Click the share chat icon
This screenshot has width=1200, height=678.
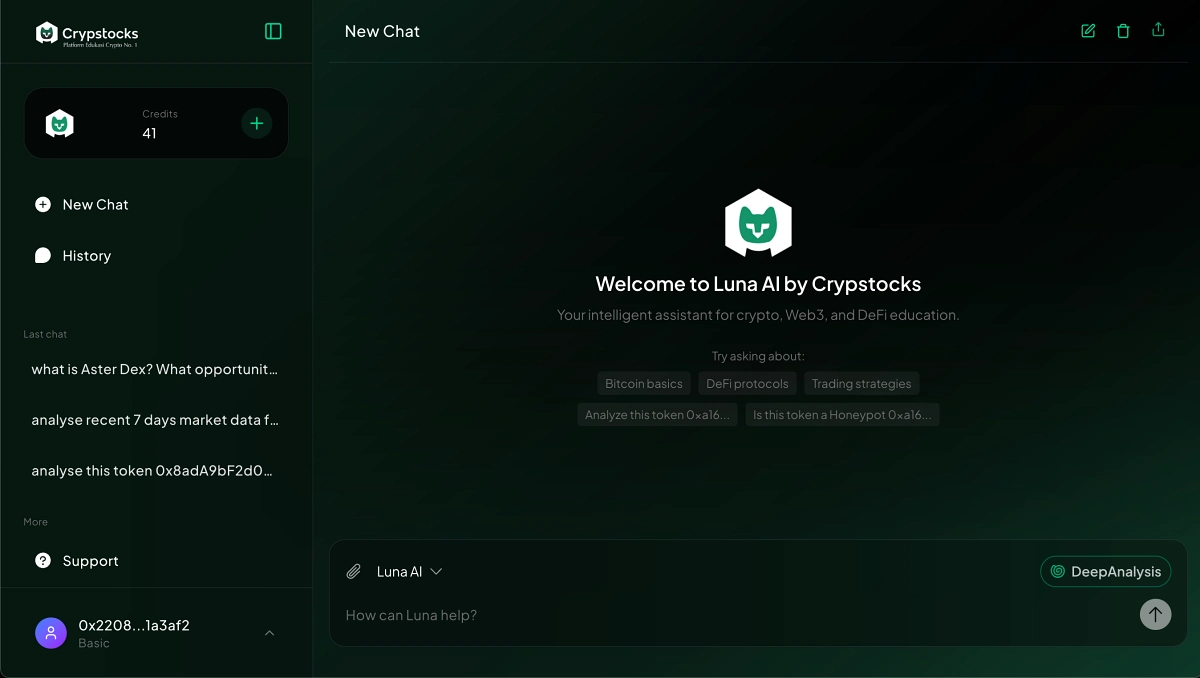[x=1158, y=31]
